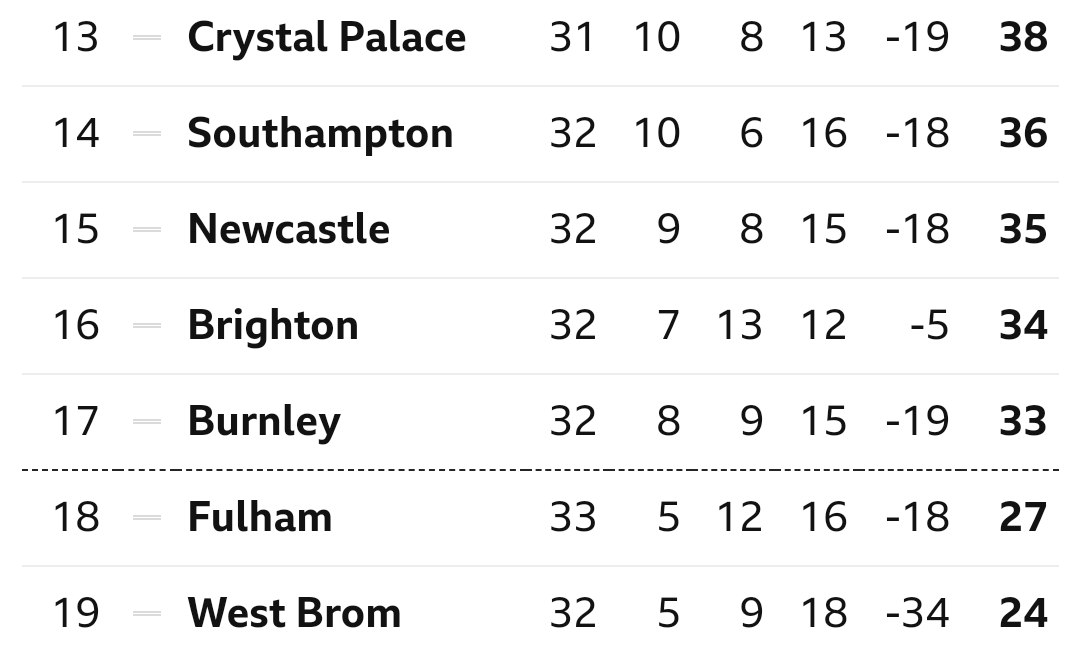Click Crystal Palace's points total of 38
1080x649 pixels.
tap(1023, 38)
